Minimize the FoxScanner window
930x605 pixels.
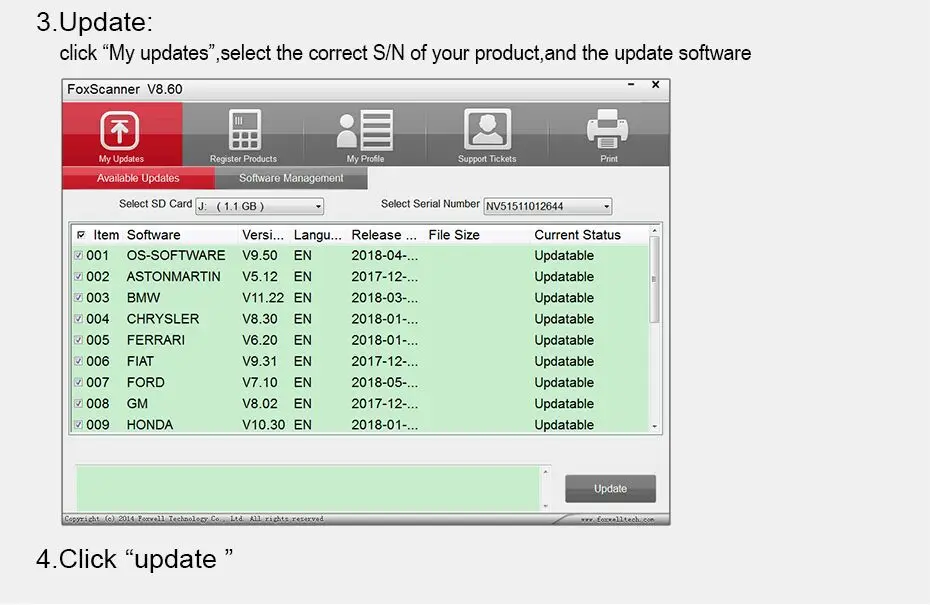(x=631, y=85)
